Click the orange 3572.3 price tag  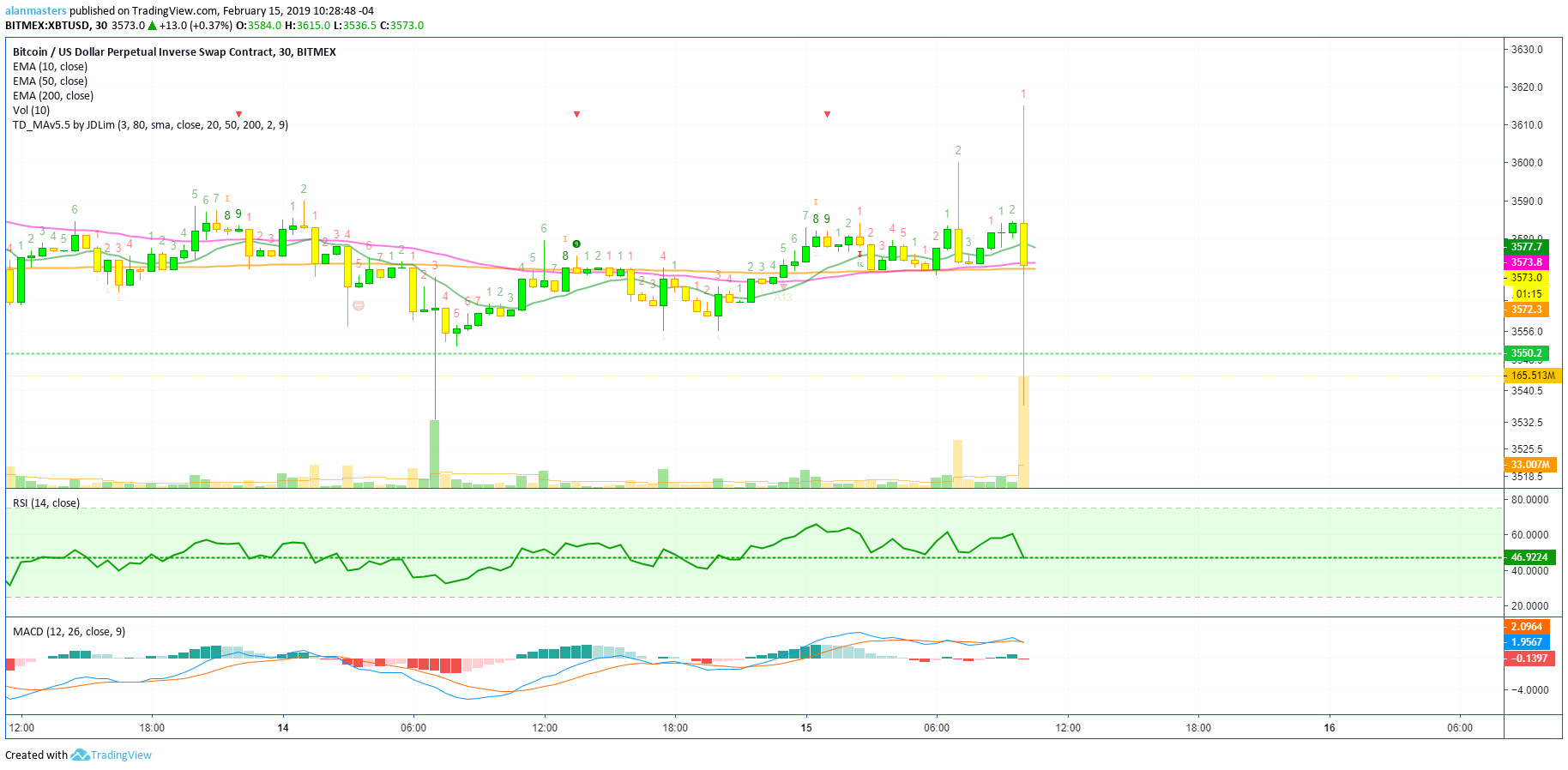(1526, 310)
